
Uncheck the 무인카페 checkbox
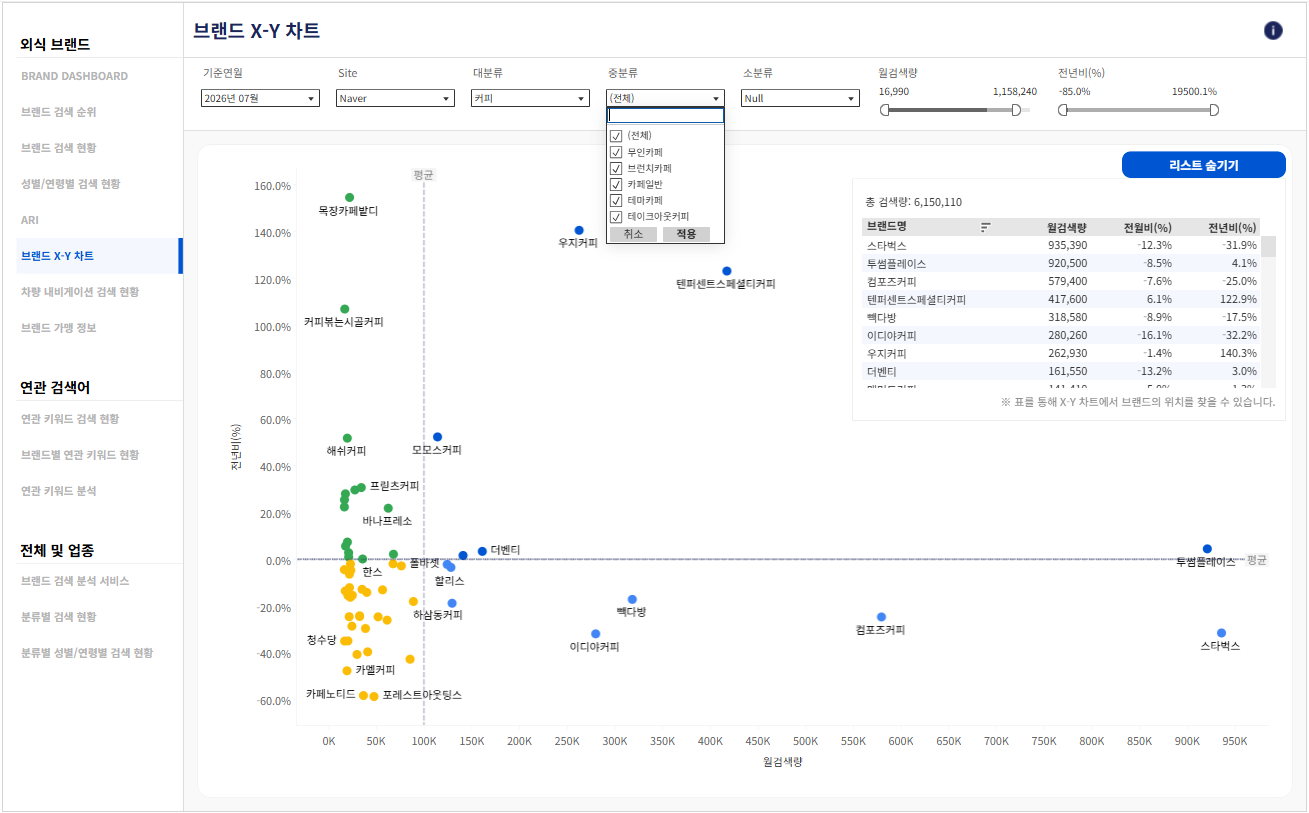click(x=616, y=152)
